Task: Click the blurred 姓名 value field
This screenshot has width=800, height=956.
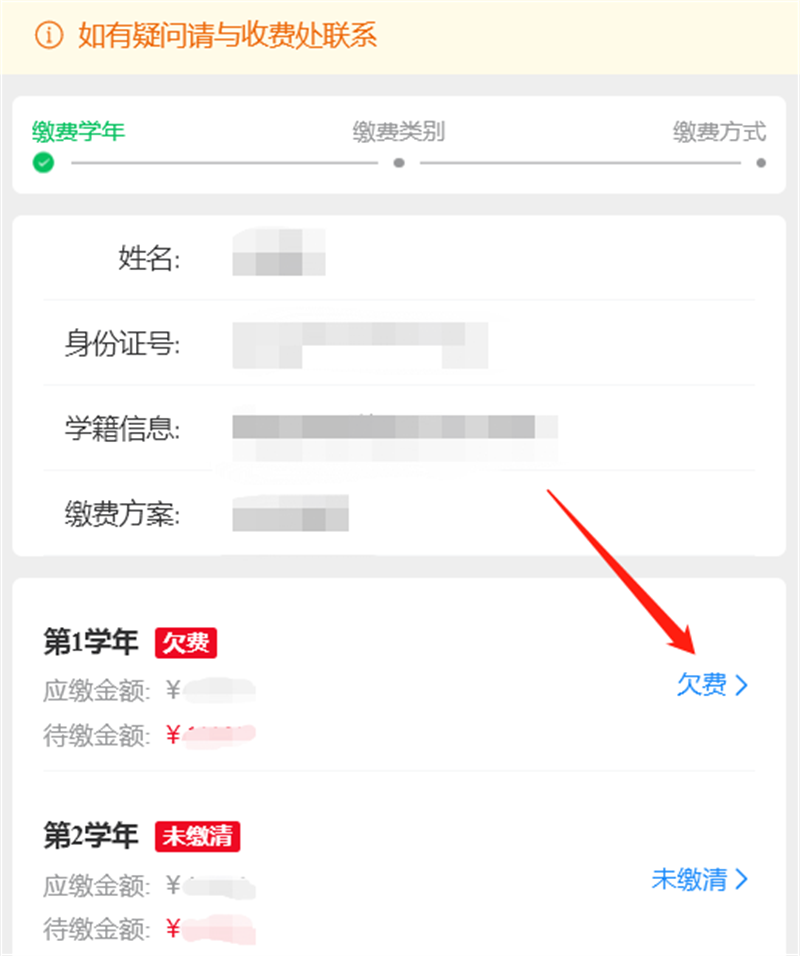Action: [x=279, y=252]
